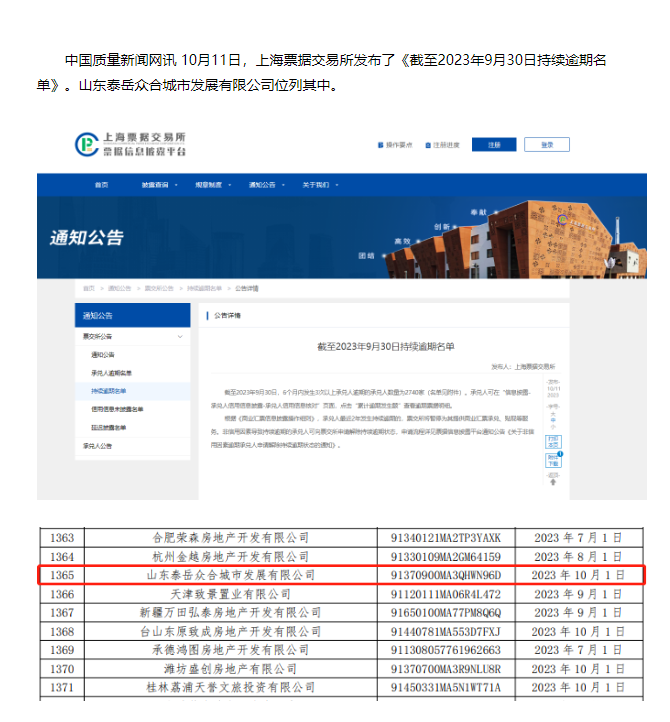670x722 pixels.
Task: Expand the arrow beside 规章制度
Action: tap(230, 185)
